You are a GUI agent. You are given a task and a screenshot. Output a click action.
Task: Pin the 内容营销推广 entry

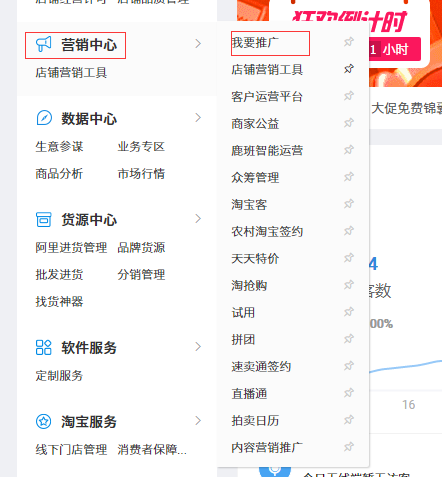349,447
